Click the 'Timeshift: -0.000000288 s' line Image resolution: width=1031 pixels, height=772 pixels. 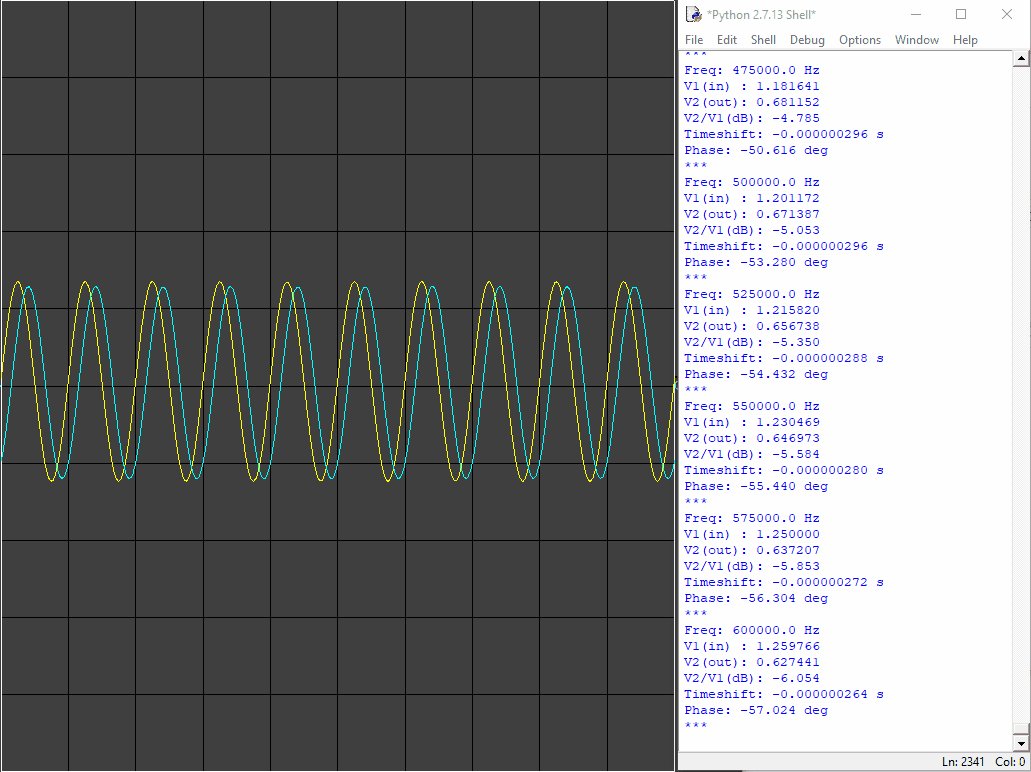[784, 358]
